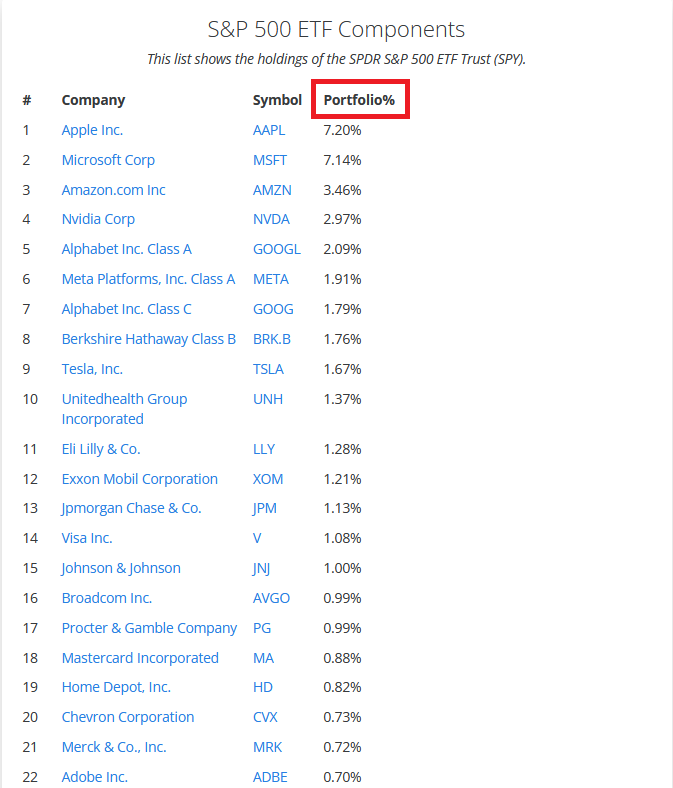Open the Apple Inc. company link
Viewport: 673px width, 788px height.
(92, 130)
